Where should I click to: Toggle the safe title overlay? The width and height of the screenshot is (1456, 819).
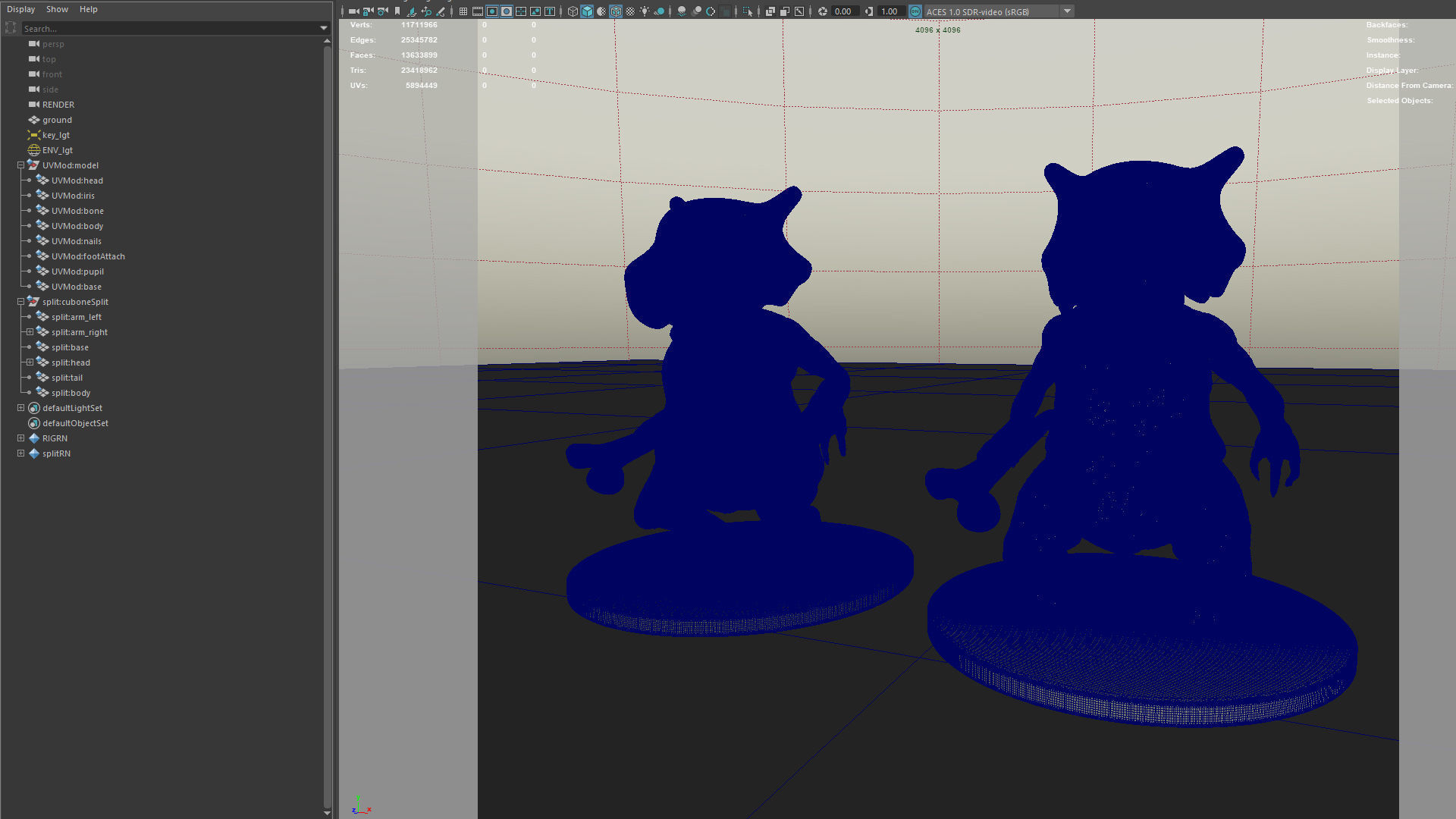[x=550, y=11]
